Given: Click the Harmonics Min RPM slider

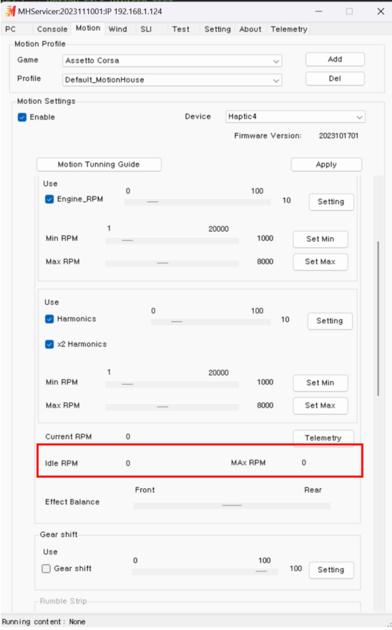Looking at the screenshot, I should tap(172, 385).
